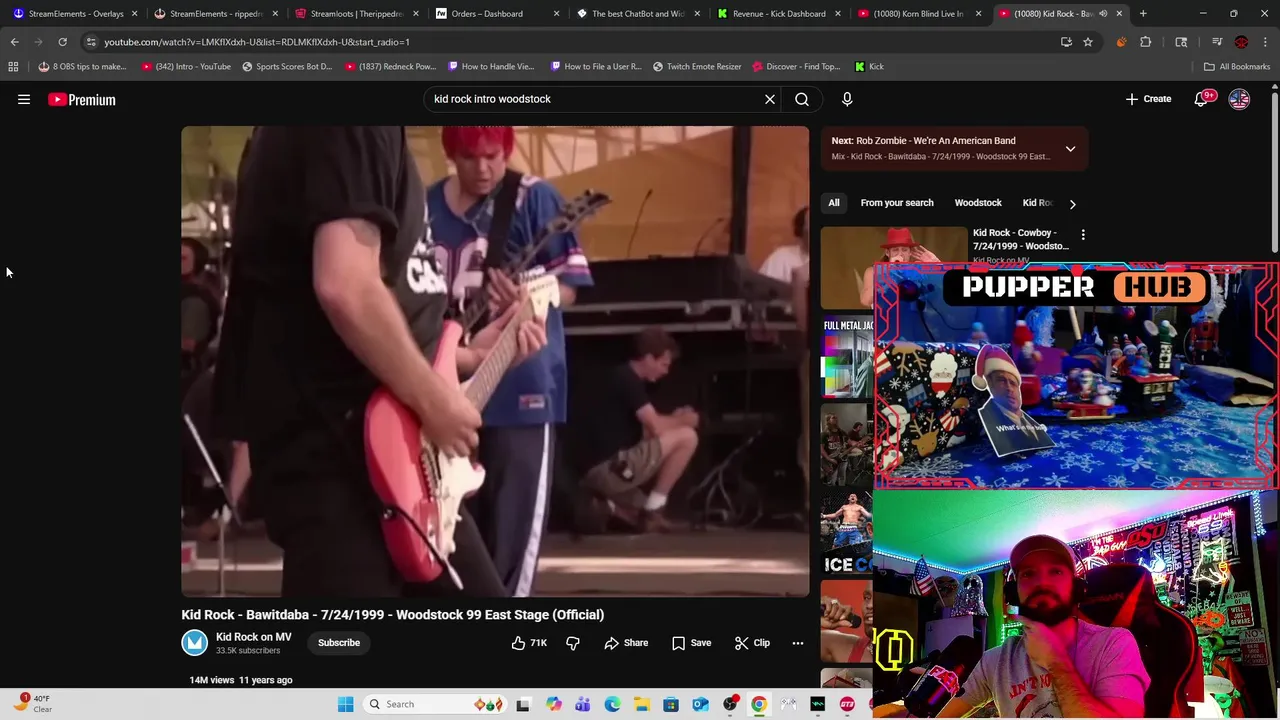Select the All filter chip

pos(834,203)
